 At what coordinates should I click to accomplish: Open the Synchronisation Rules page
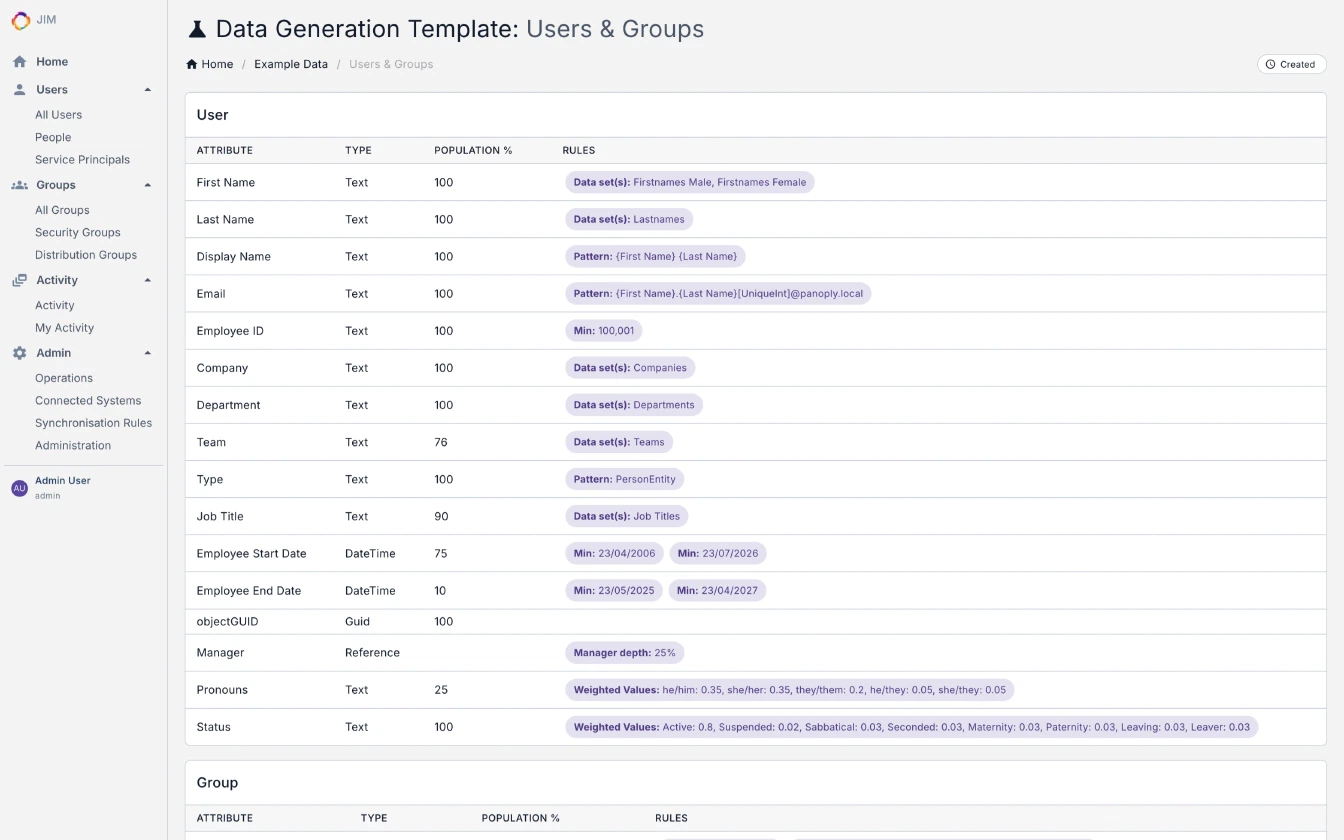click(x=94, y=422)
